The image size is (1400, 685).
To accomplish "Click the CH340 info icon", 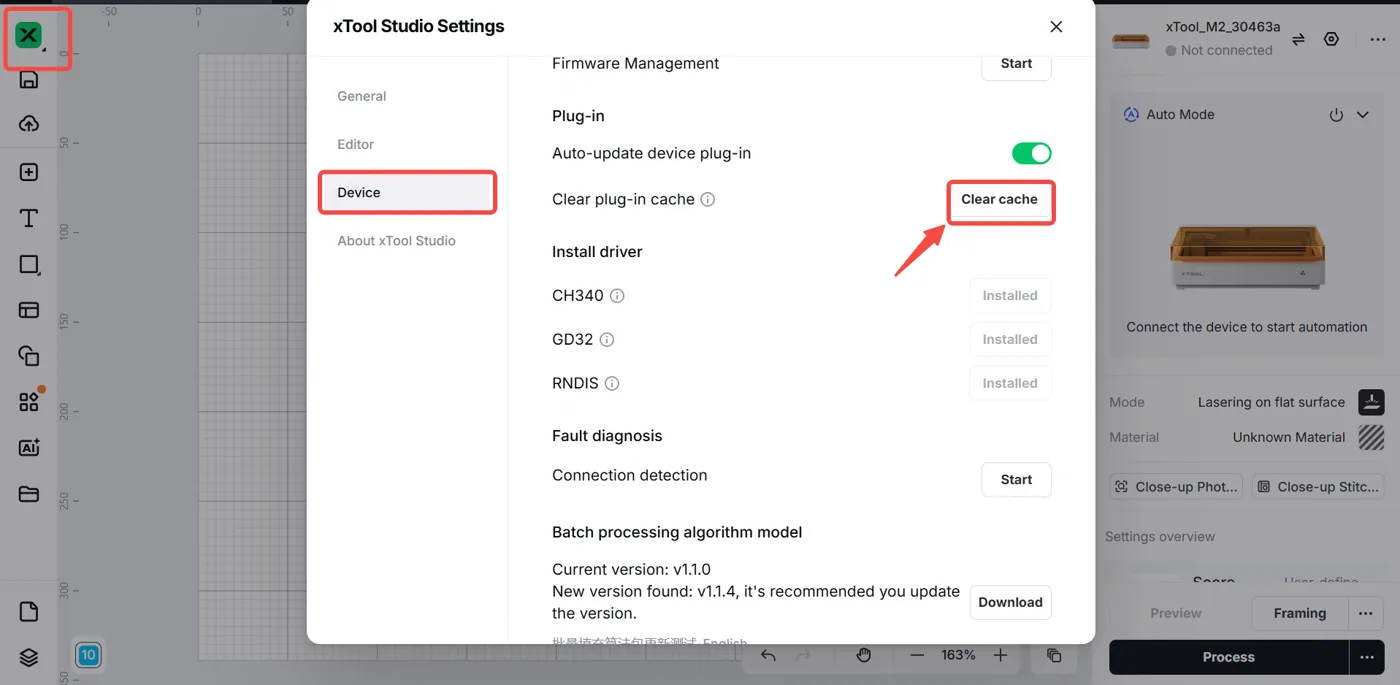I will coord(617,296).
